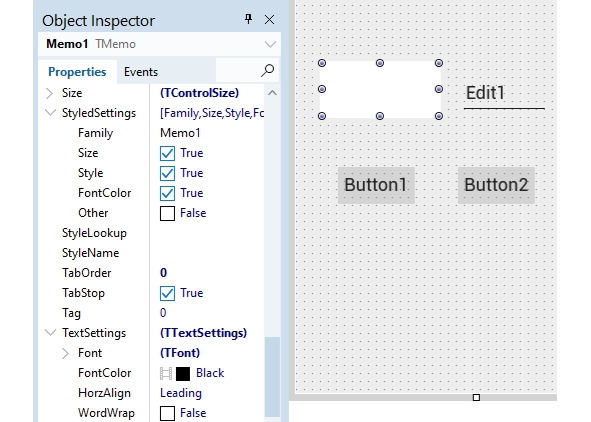Click the form's bottom resize handle
591x422 pixels.
(476, 398)
